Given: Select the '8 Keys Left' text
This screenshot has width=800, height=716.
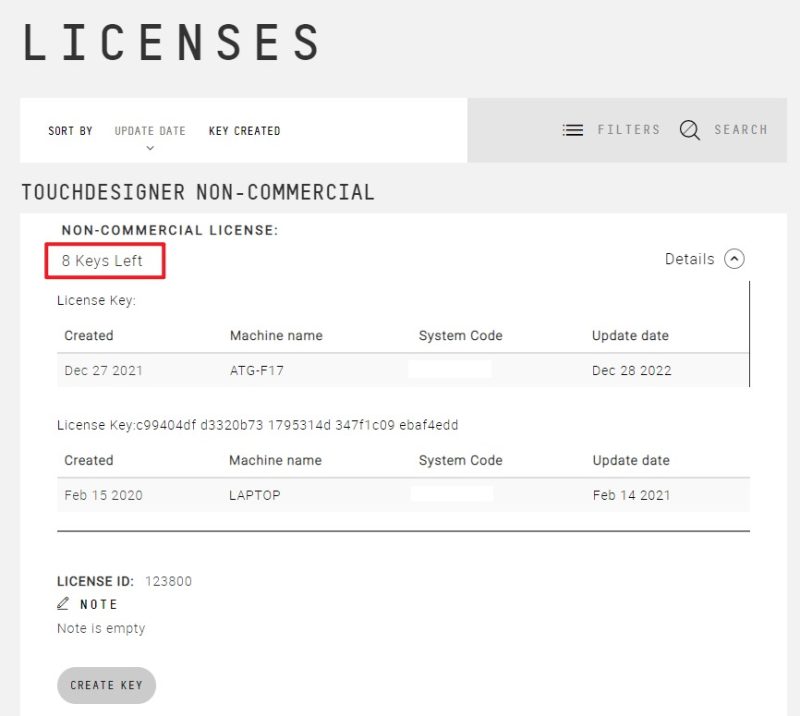Looking at the screenshot, I should 102,261.
